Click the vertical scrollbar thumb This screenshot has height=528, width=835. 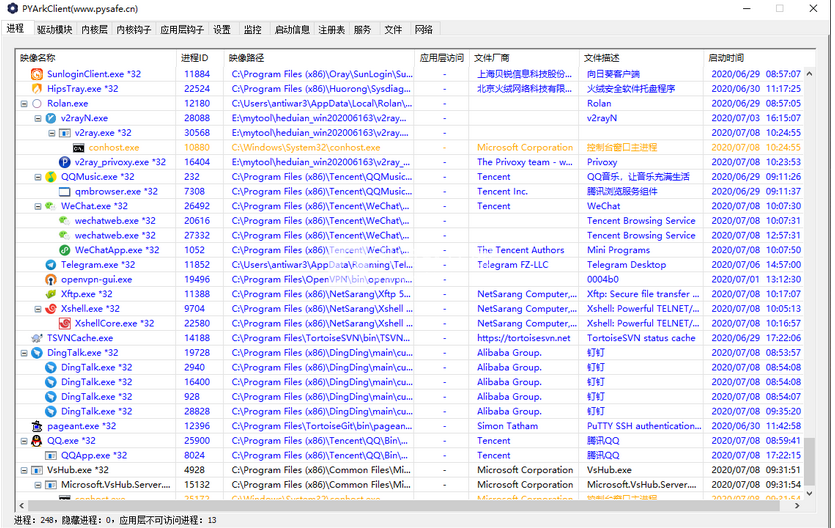coord(809,461)
